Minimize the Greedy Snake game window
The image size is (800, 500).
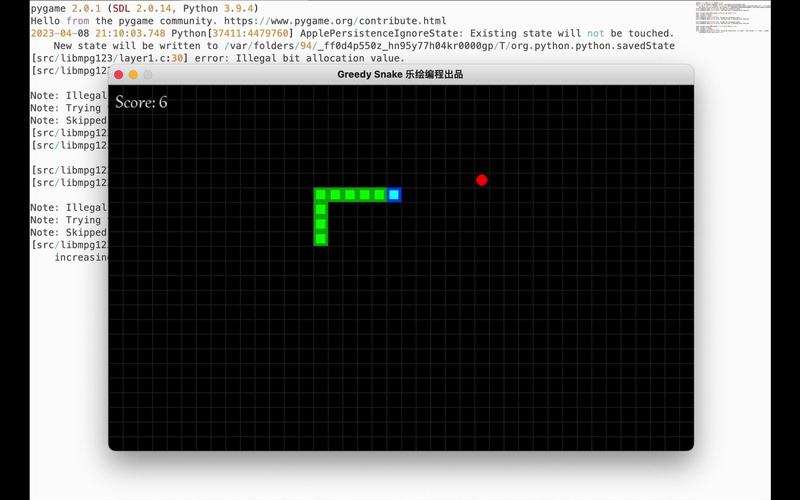(x=133, y=75)
